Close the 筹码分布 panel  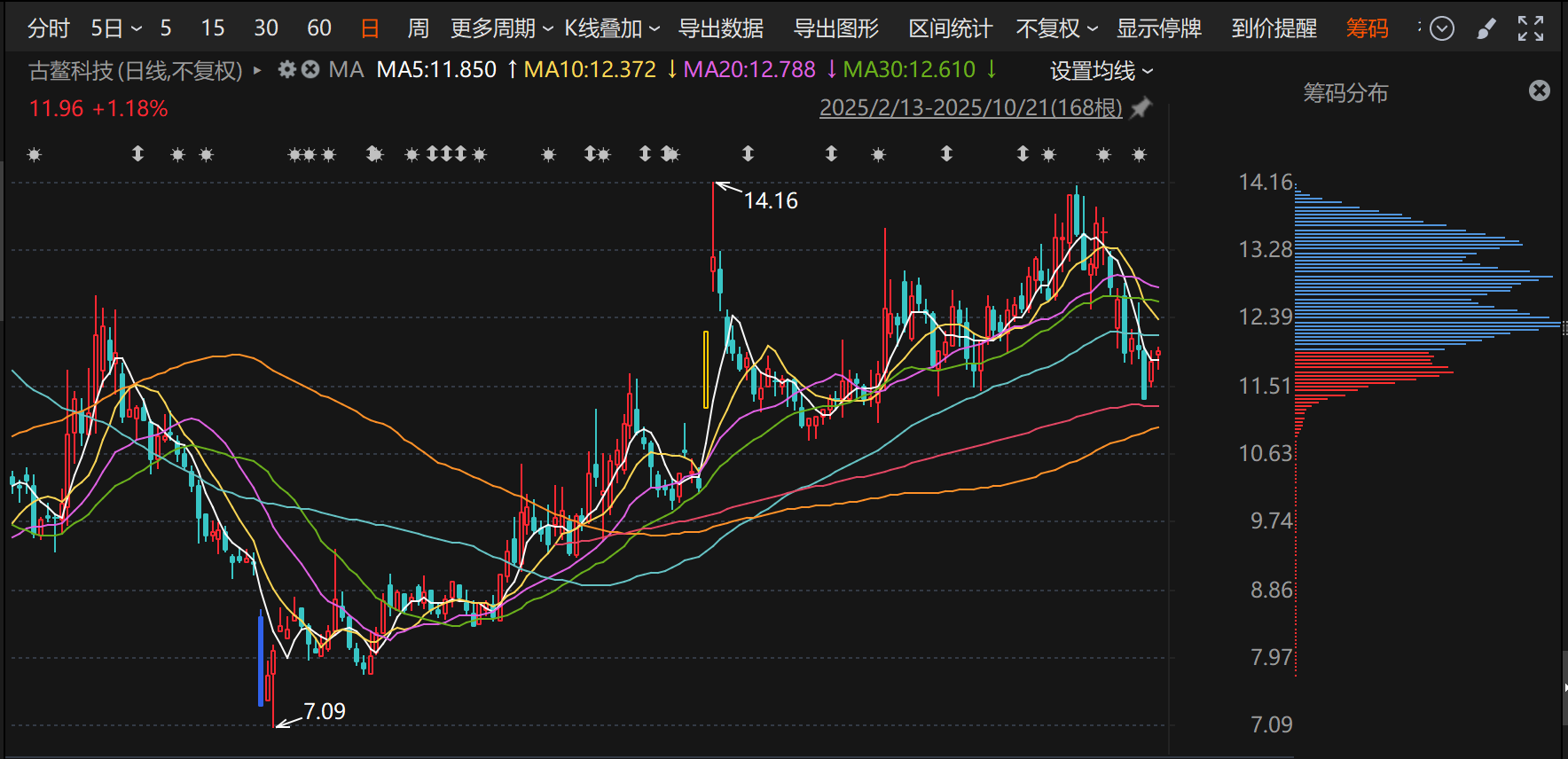coord(1540,90)
